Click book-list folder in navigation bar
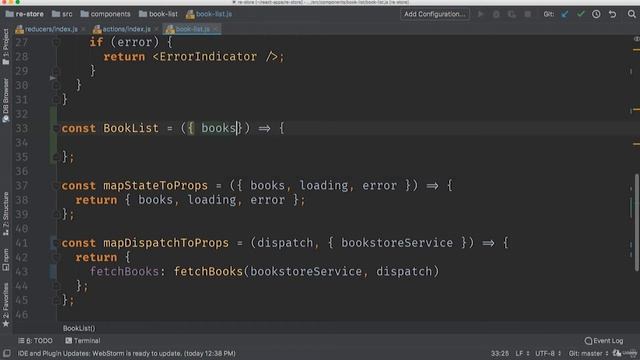Viewport: 640px width, 360px height. (158, 14)
